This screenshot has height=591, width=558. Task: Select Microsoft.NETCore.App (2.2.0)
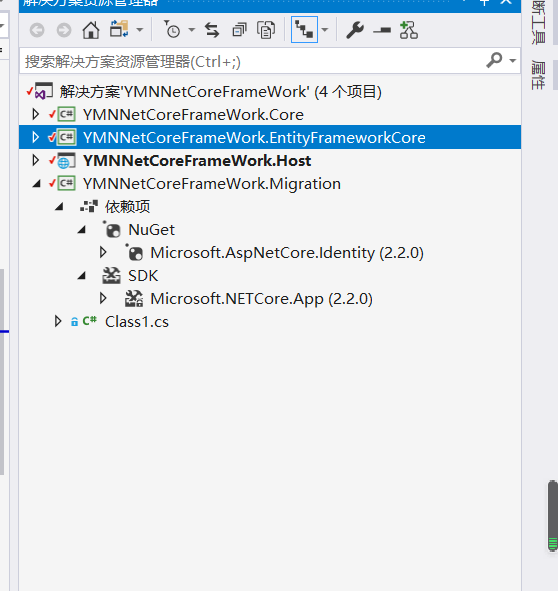[261, 299]
